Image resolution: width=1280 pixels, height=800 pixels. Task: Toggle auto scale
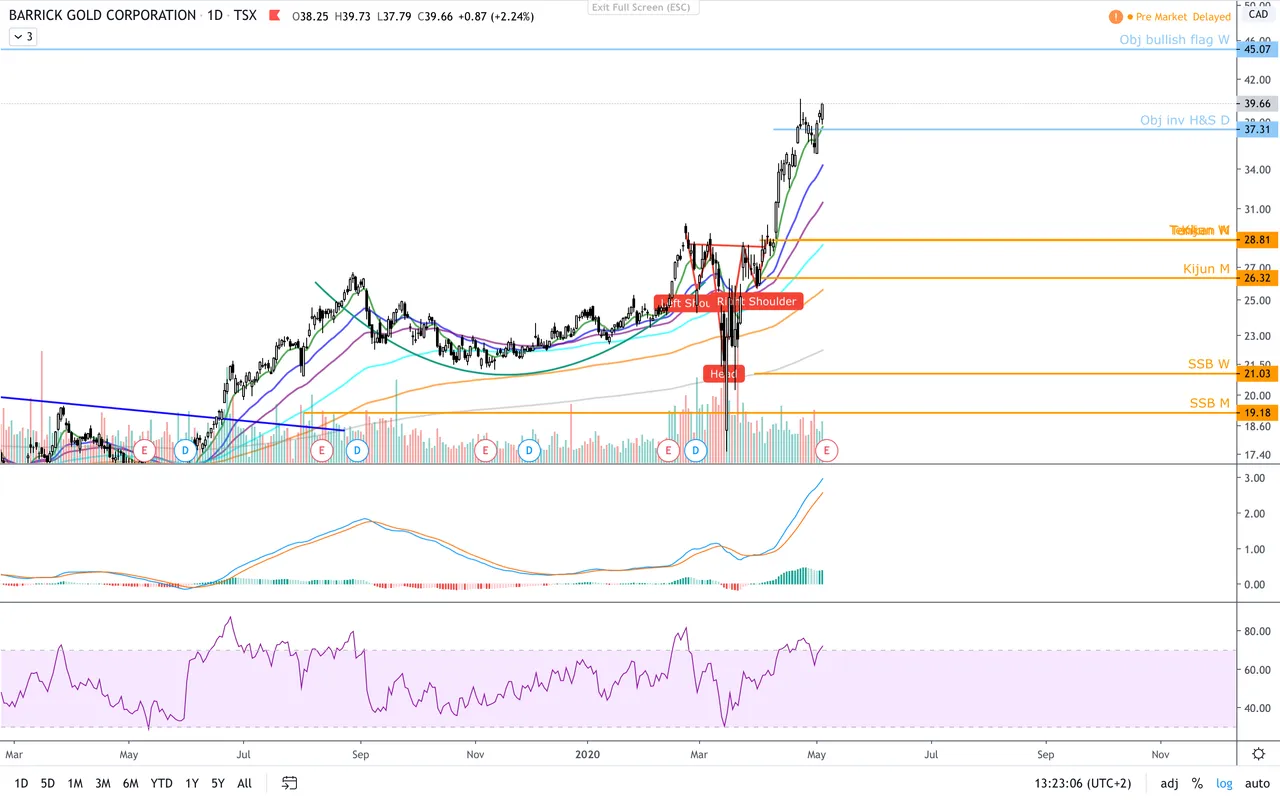1257,783
